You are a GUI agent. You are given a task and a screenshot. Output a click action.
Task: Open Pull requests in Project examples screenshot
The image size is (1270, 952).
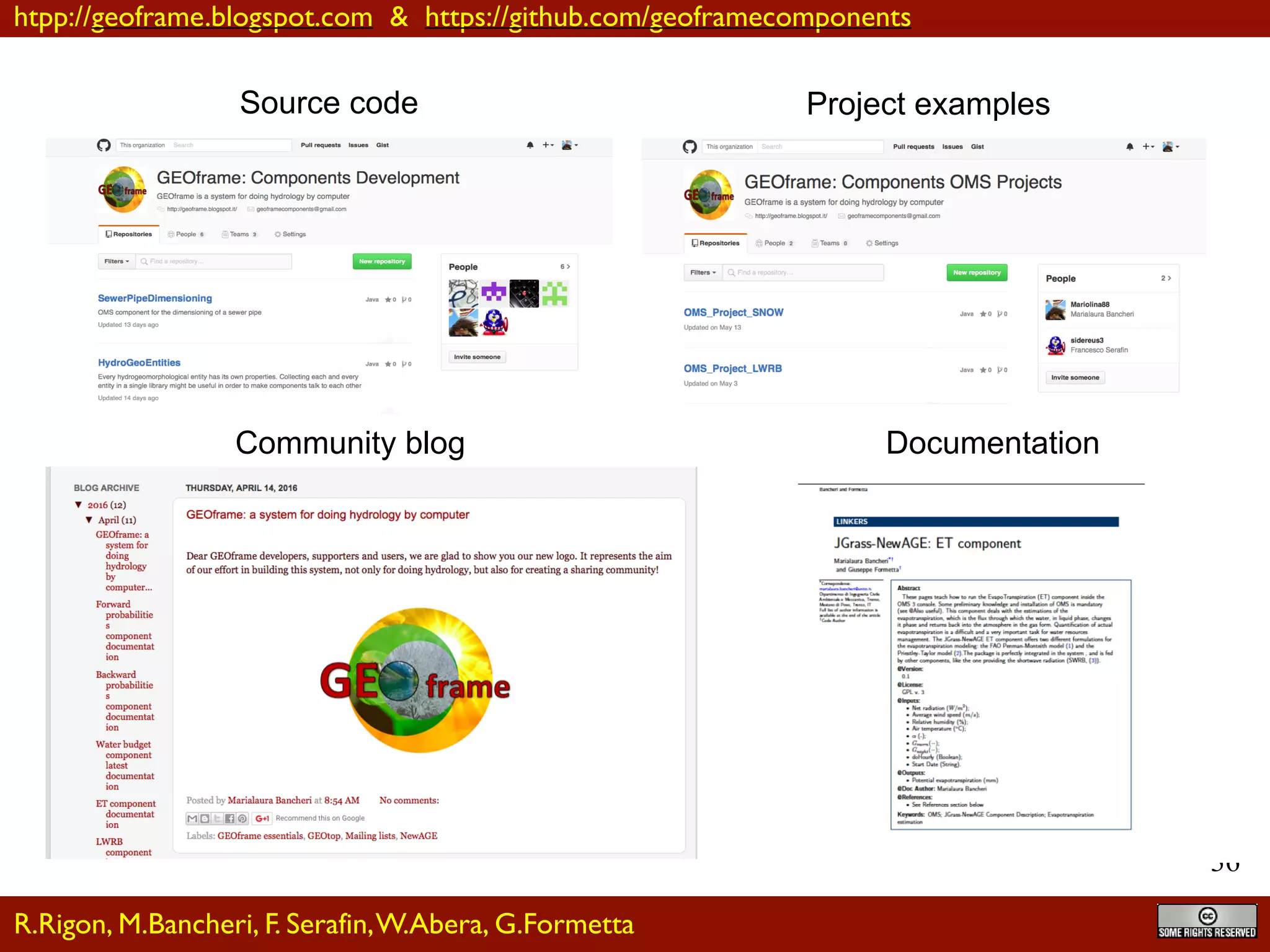pos(913,147)
